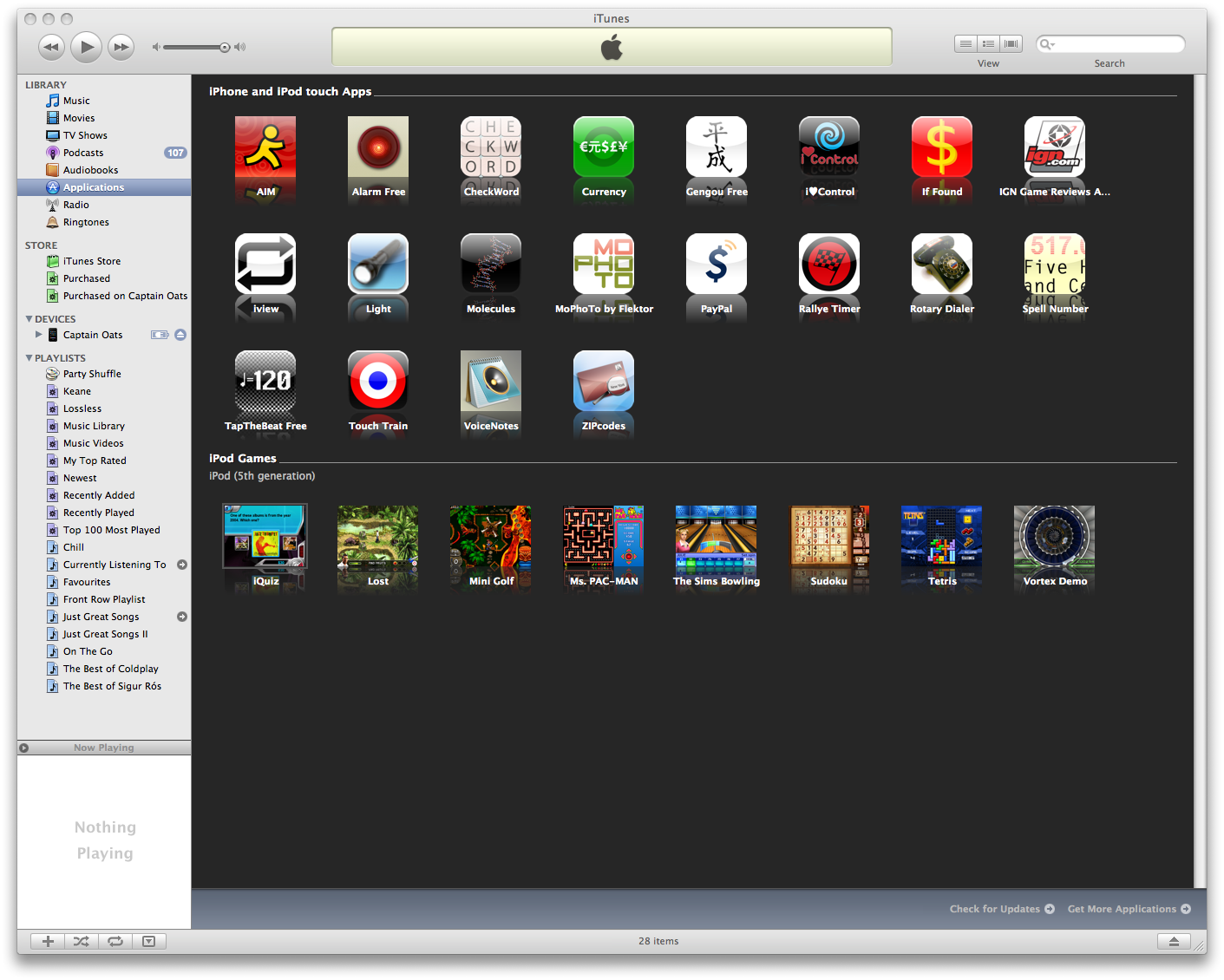
Task: Select MoPhoTo by Flektor app icon
Action: pos(604,264)
